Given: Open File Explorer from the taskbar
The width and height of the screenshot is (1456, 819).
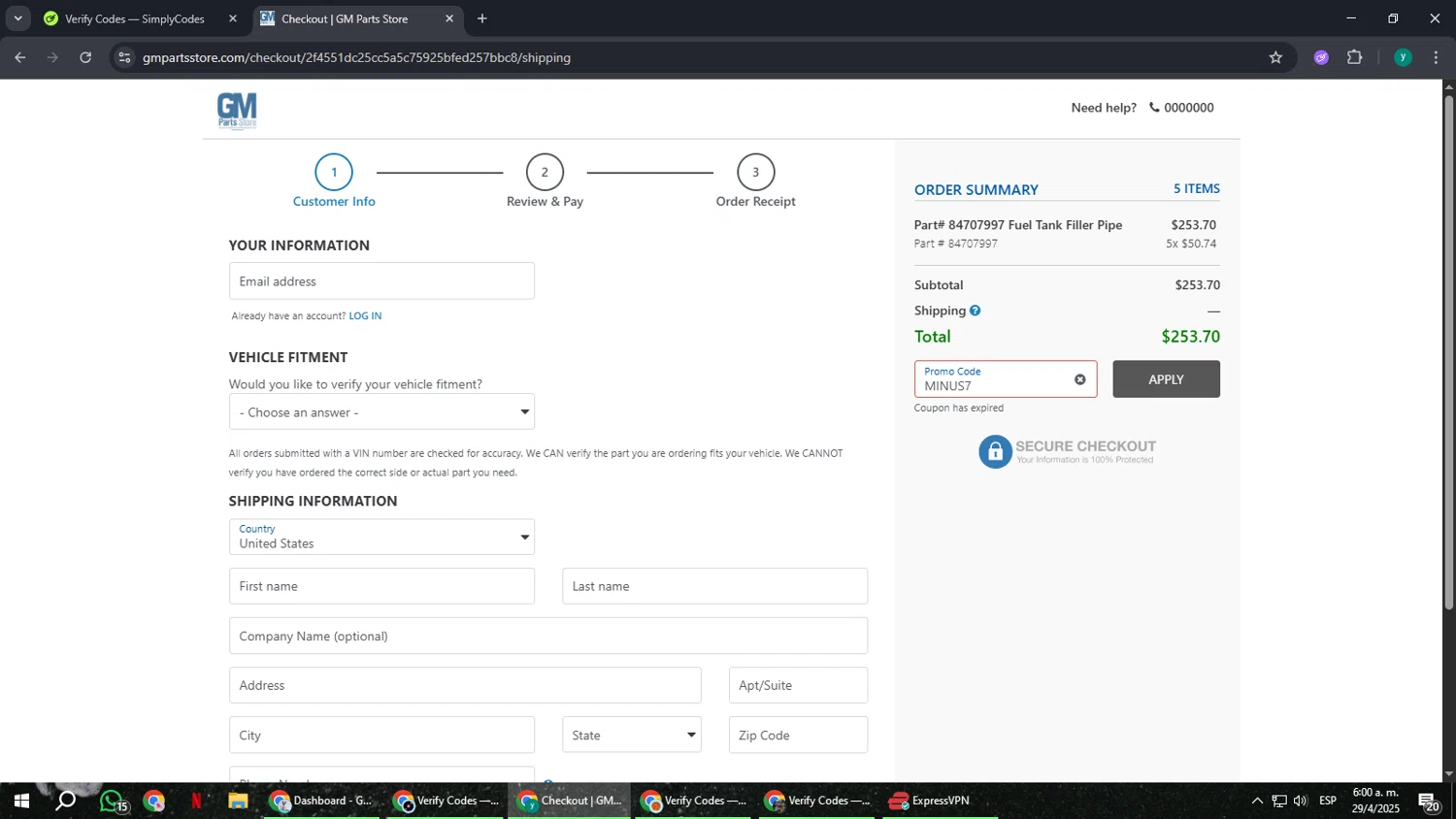Looking at the screenshot, I should pos(238,802).
